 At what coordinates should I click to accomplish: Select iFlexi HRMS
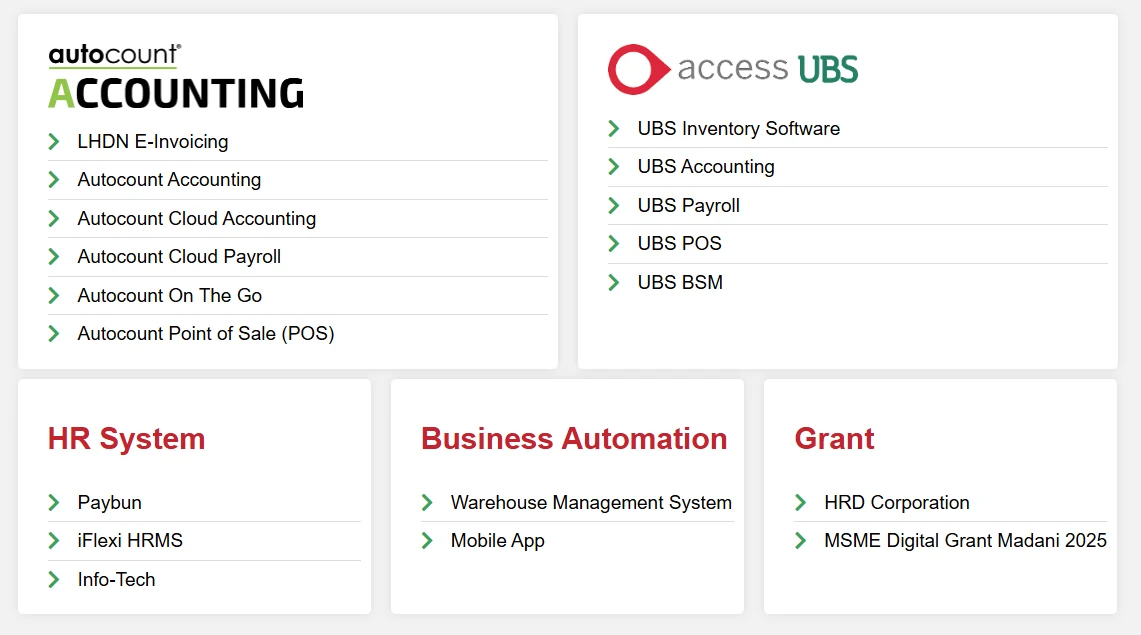coord(130,540)
